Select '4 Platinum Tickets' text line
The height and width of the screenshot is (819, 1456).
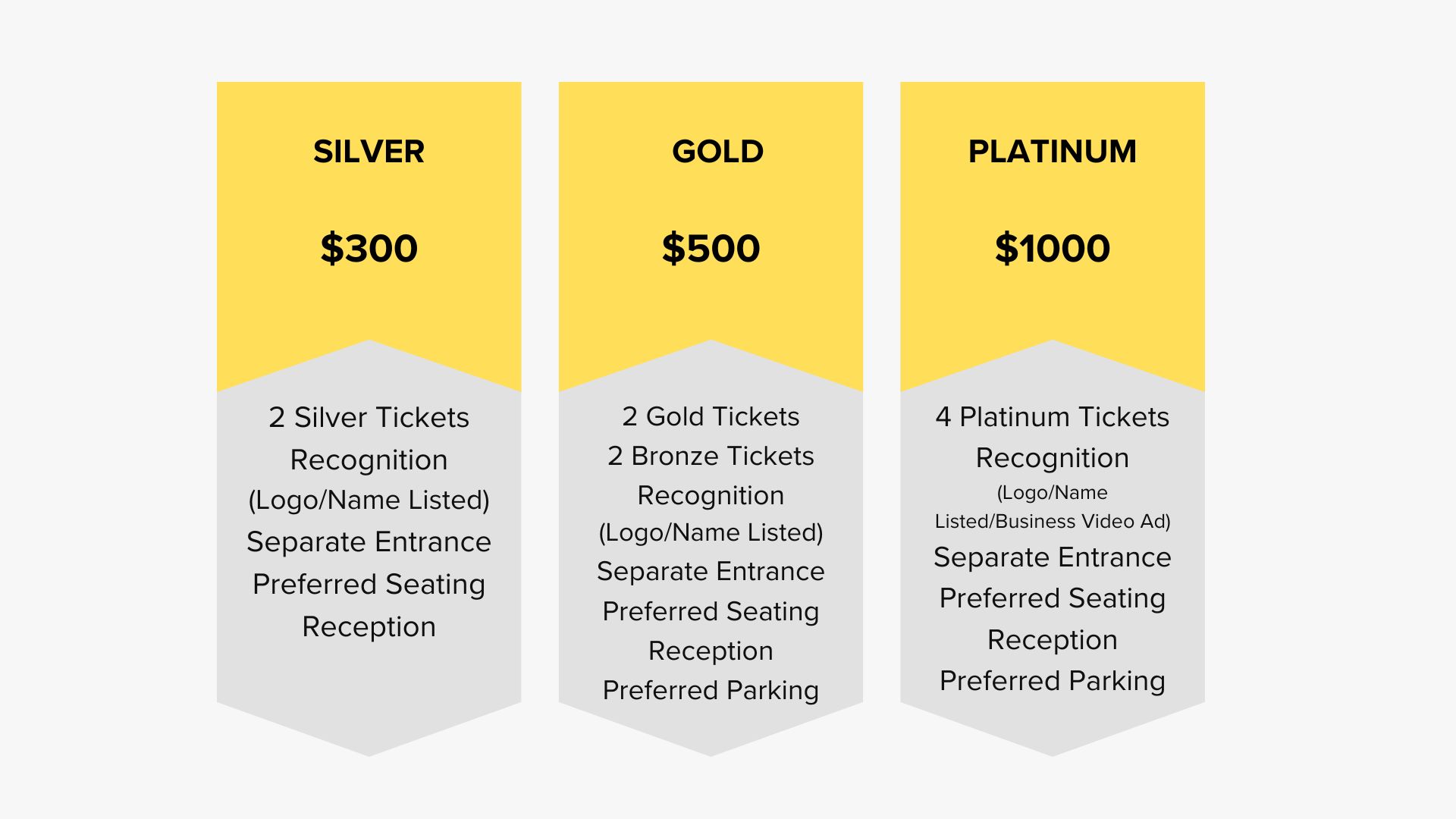pyautogui.click(x=1053, y=416)
